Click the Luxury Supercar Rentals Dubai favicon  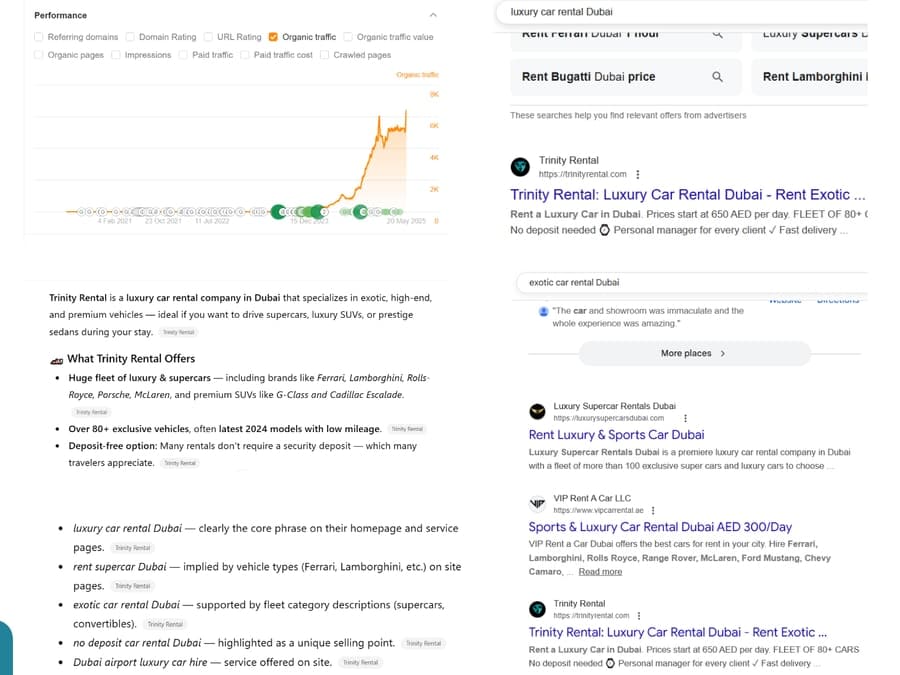pos(537,412)
